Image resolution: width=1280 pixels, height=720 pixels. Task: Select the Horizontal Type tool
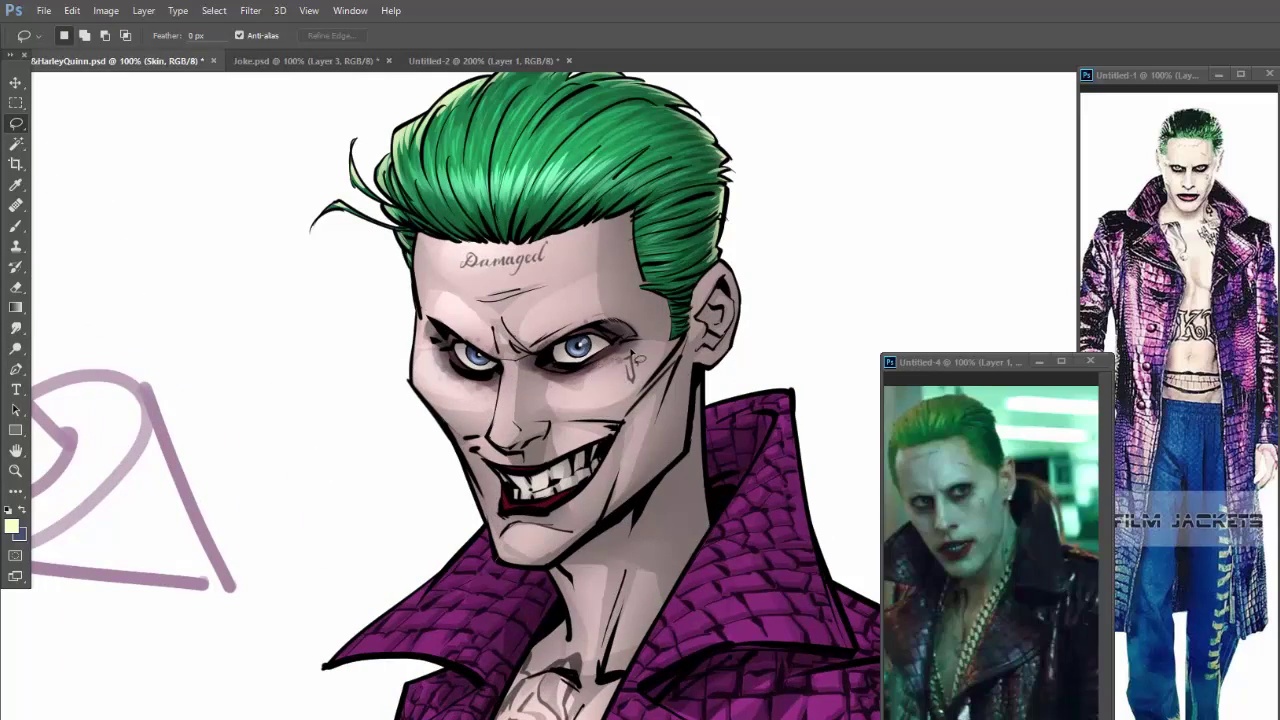pyautogui.click(x=16, y=389)
